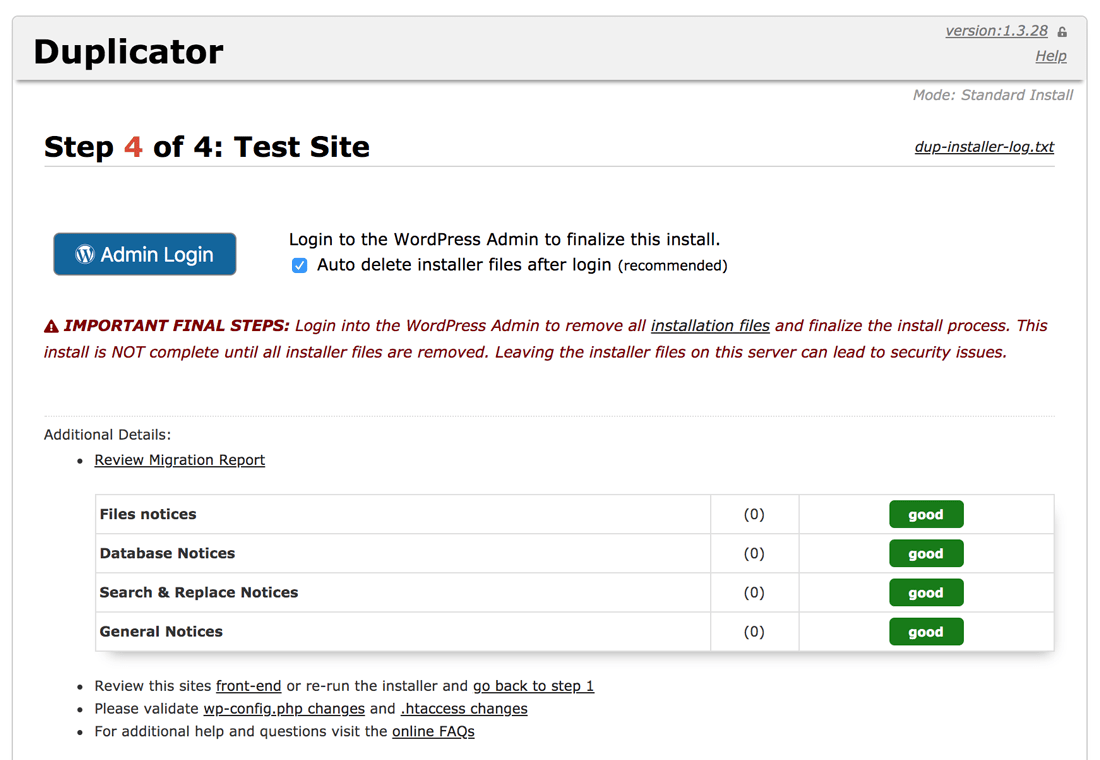The width and height of the screenshot is (1100, 760).
Task: Click good badge for Search & Replace Notices
Action: (926, 593)
